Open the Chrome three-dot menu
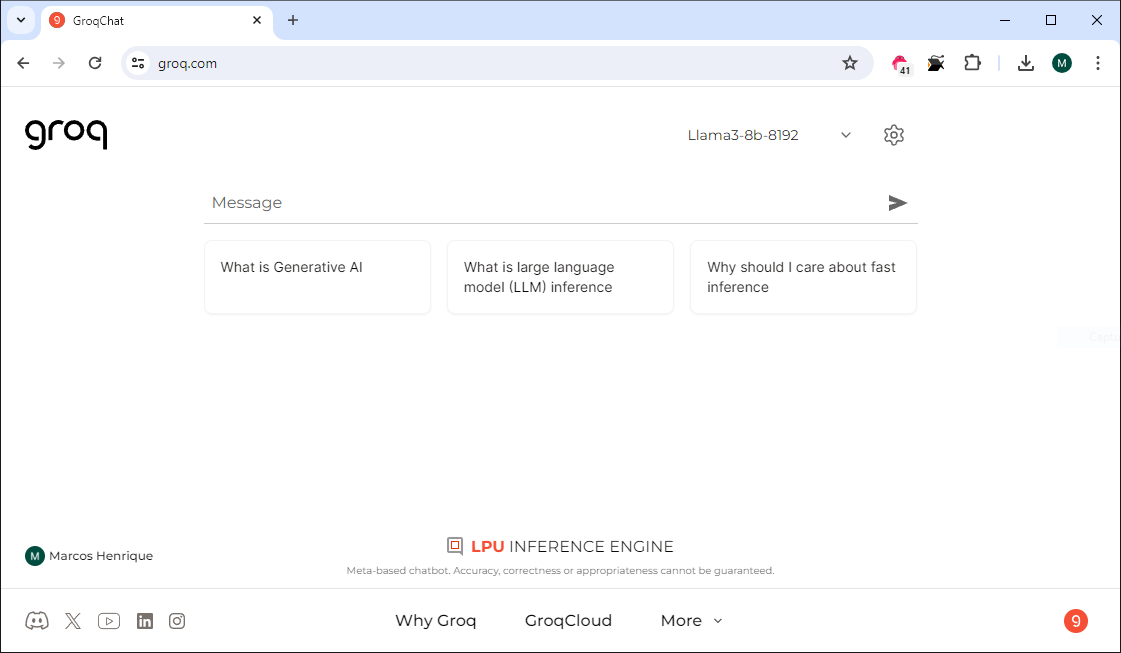This screenshot has height=653, width=1121. point(1097,63)
